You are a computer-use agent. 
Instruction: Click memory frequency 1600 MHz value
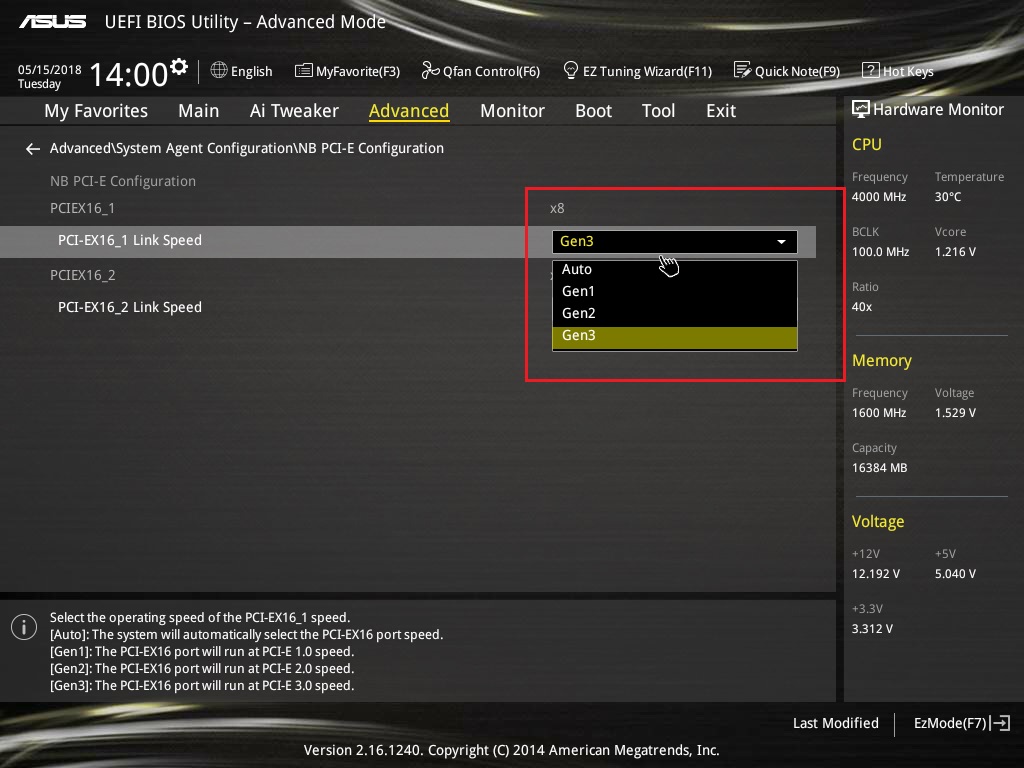[x=878, y=413]
